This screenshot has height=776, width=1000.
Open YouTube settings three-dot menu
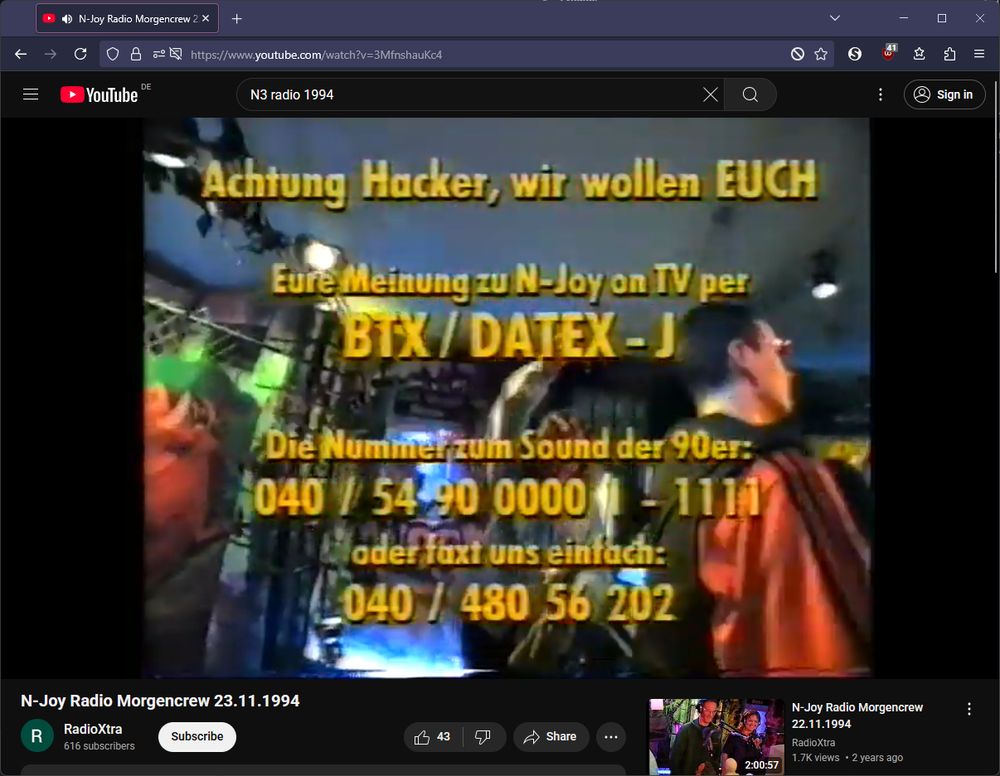point(880,94)
